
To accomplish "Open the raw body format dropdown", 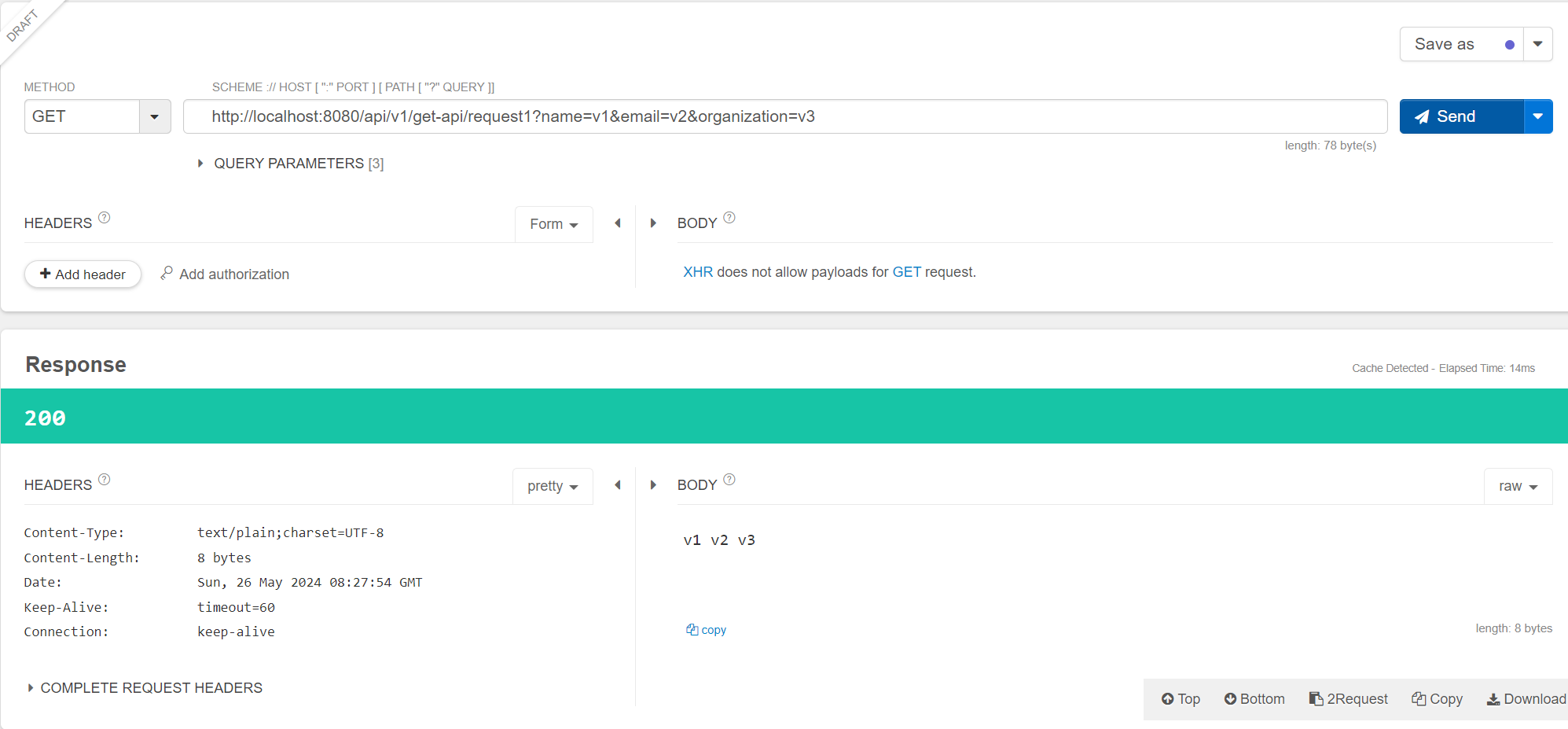I will click(1518, 486).
